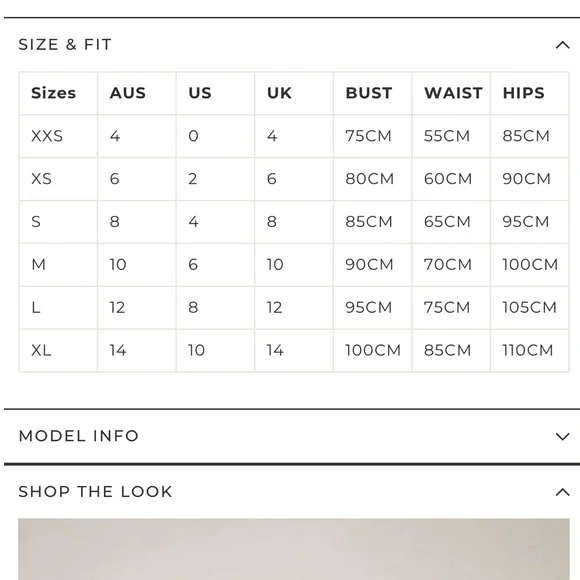This screenshot has height=580, width=580.
Task: Click the SIZE & FIT heading
Action: click(x=65, y=45)
